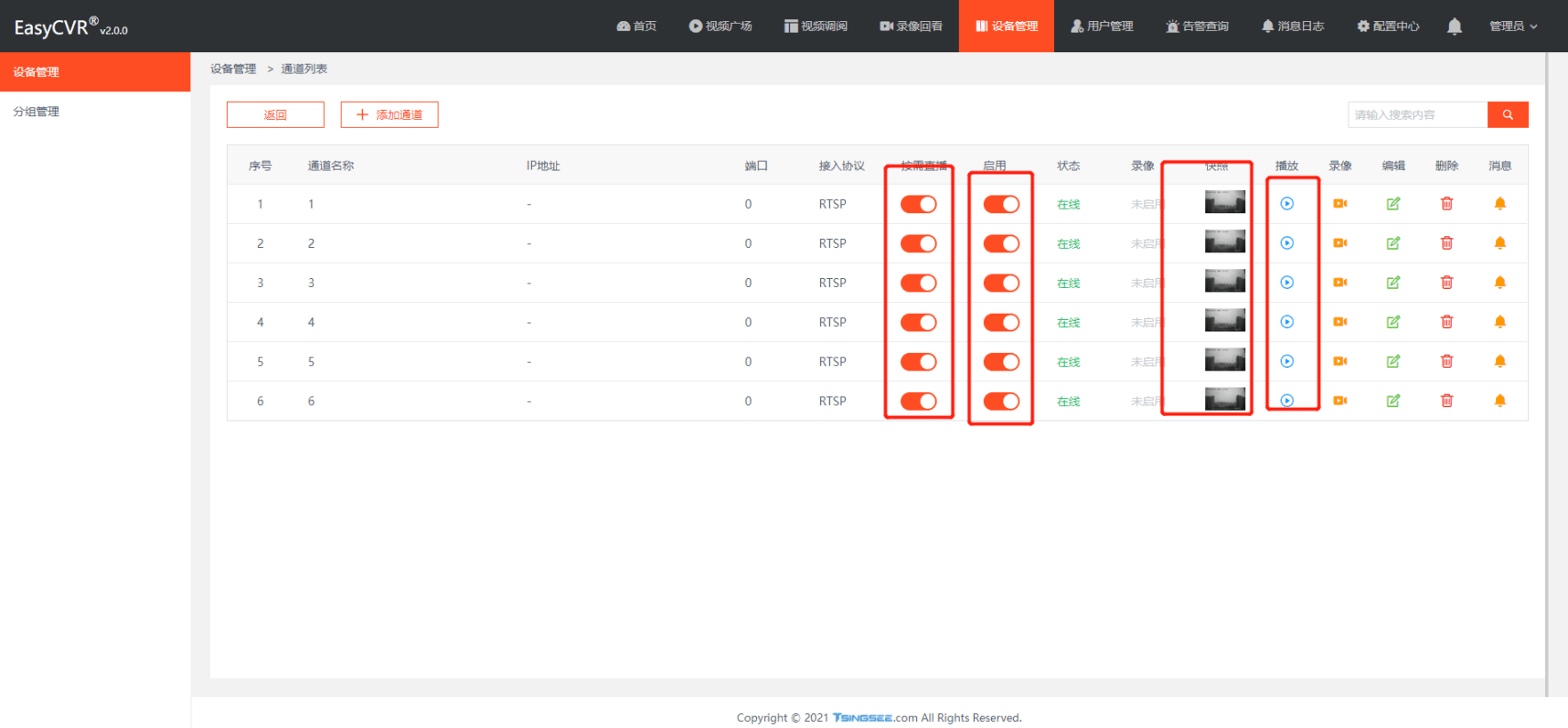Click the 添加通道 button

pos(389,114)
